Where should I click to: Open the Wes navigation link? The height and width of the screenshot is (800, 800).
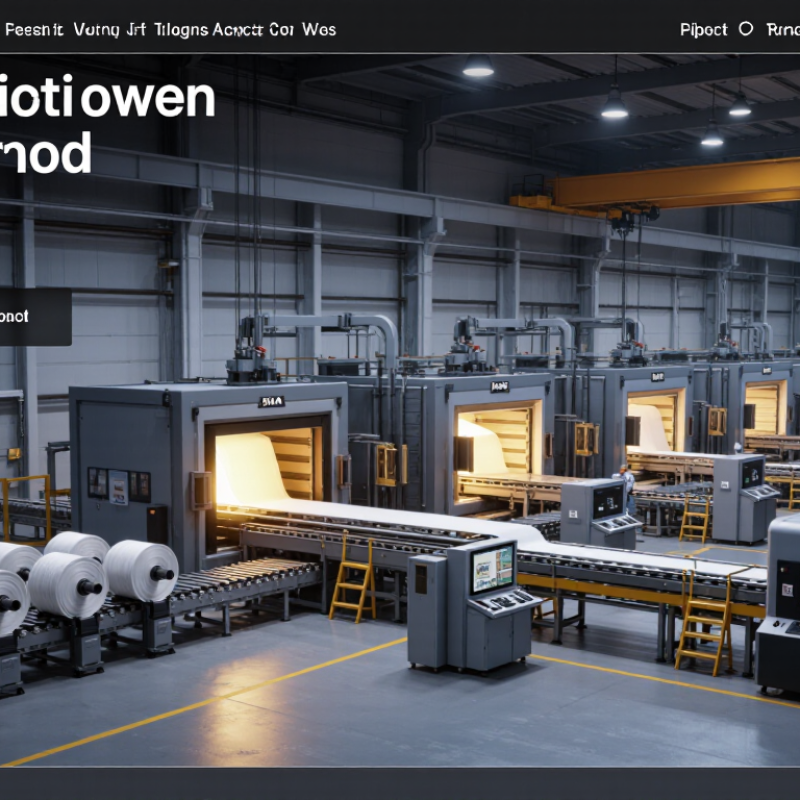pyautogui.click(x=319, y=30)
